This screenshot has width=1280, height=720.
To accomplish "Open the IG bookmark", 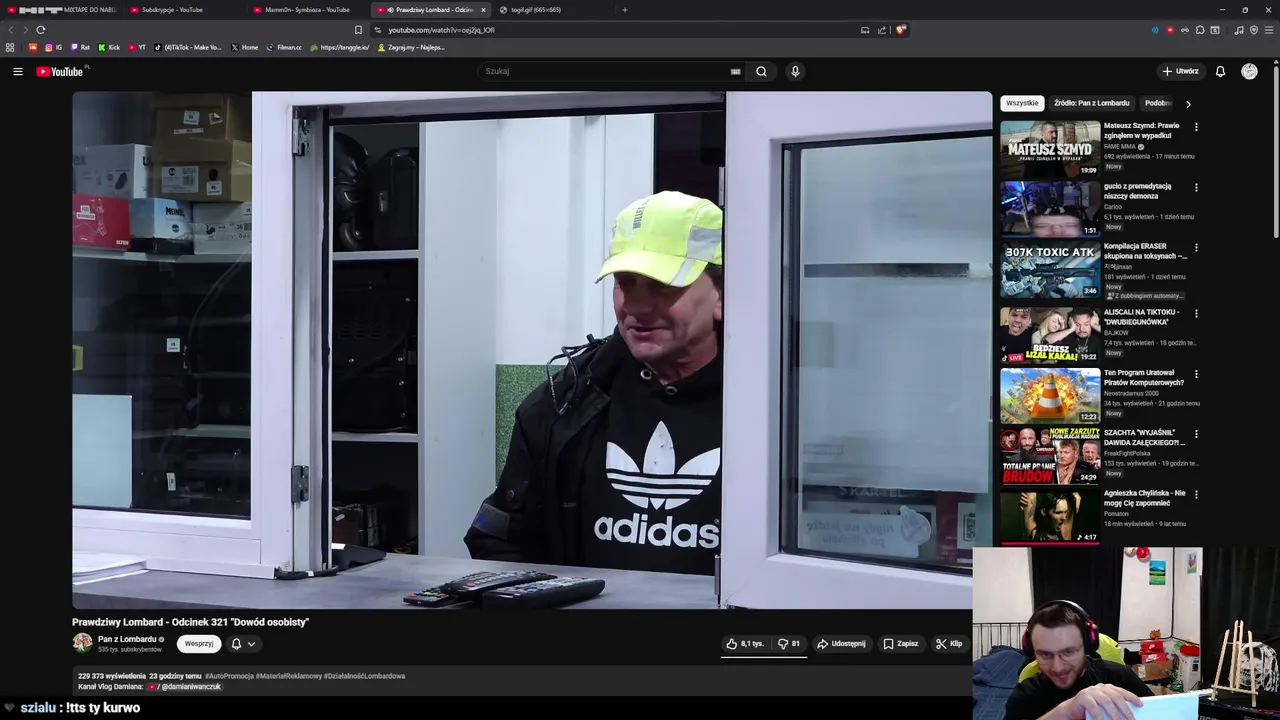I will click(x=53, y=47).
